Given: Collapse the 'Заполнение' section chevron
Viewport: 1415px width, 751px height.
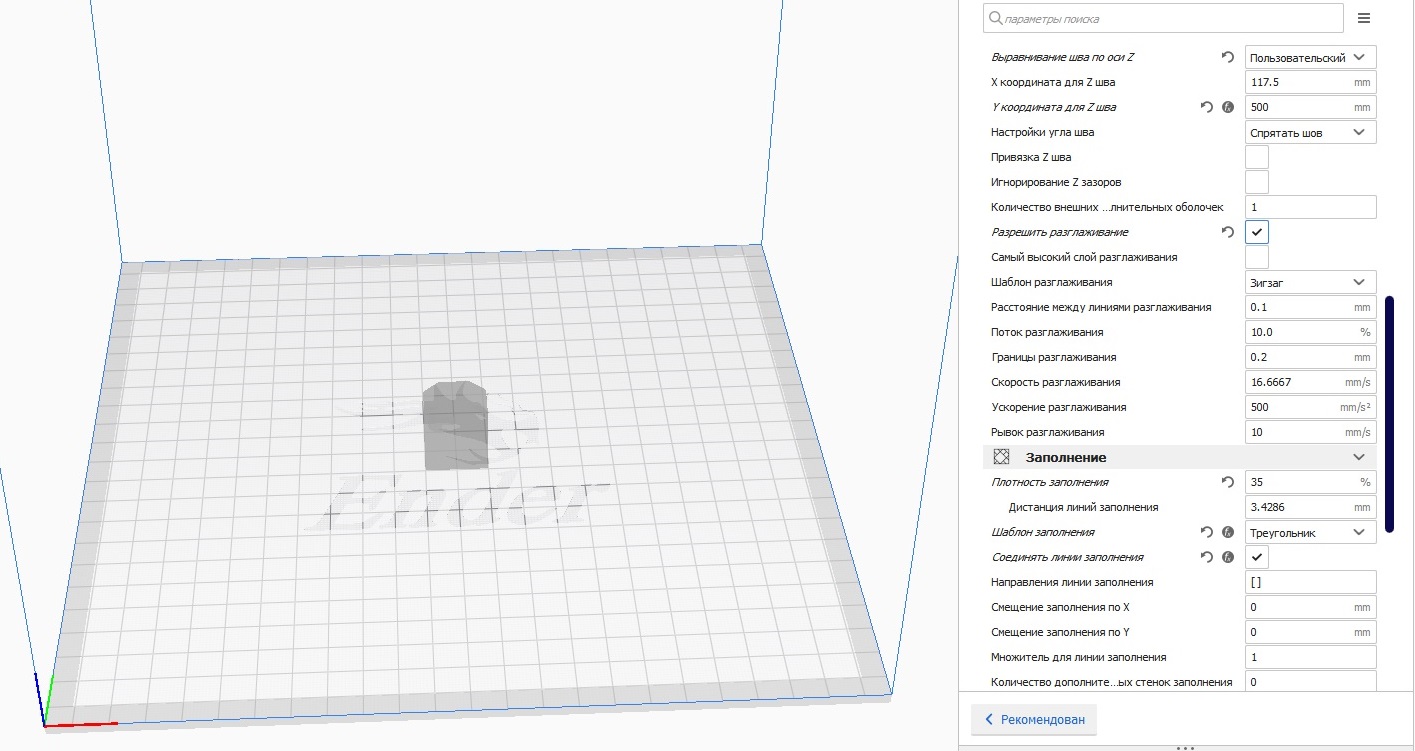Looking at the screenshot, I should 1359,457.
